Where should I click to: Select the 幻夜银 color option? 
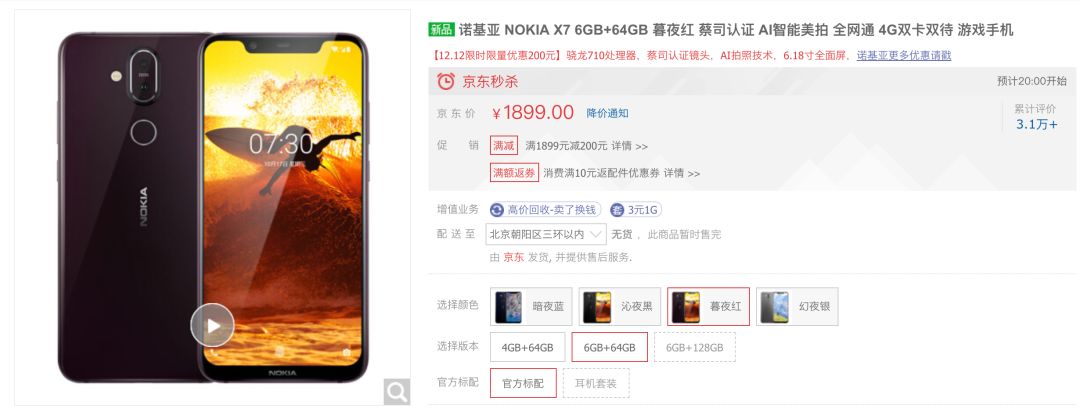[797, 306]
